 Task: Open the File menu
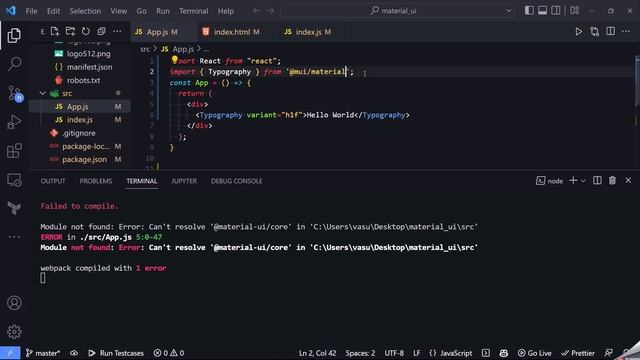tap(31, 11)
